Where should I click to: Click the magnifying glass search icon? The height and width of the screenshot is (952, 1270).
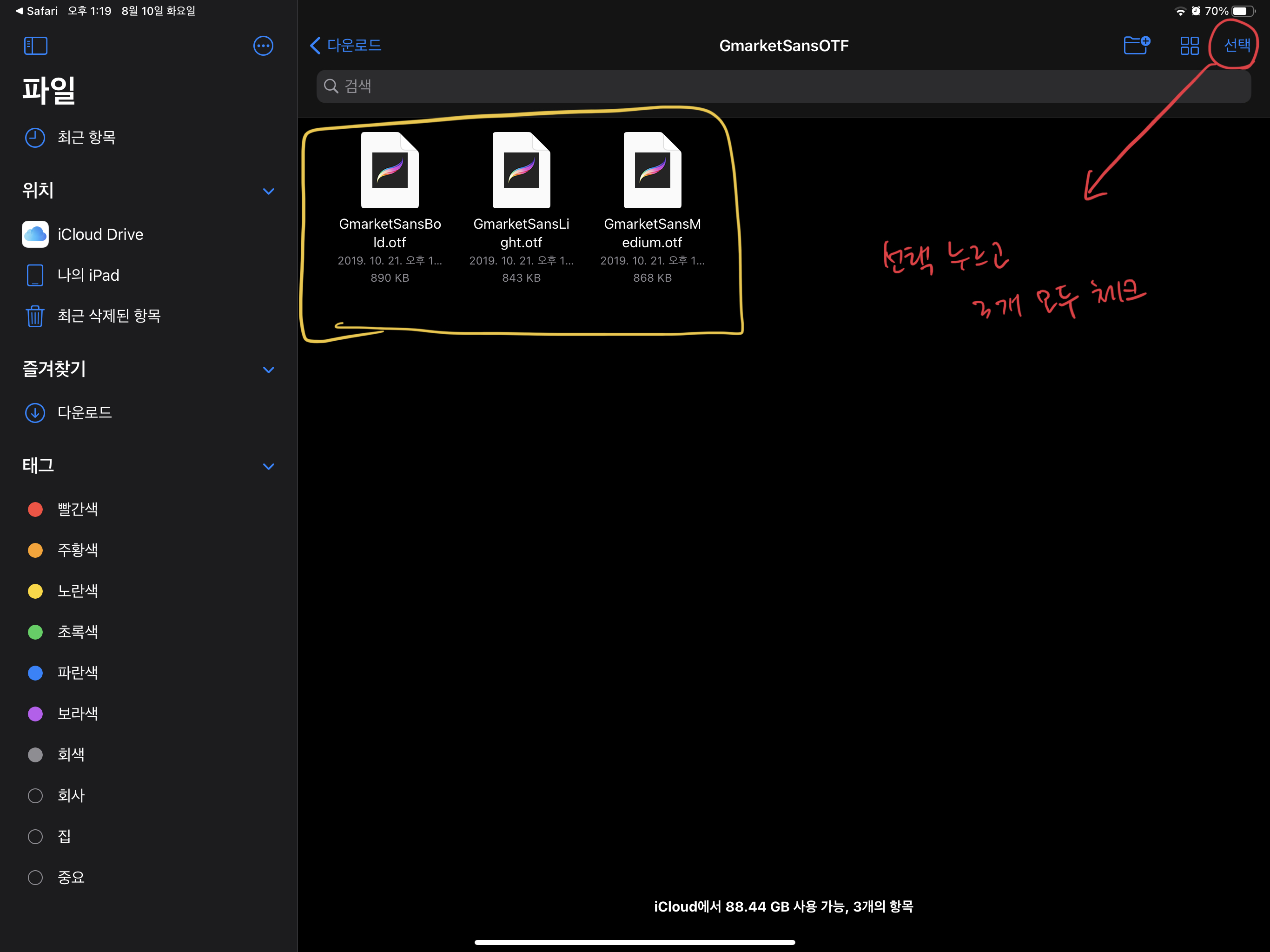pyautogui.click(x=331, y=86)
